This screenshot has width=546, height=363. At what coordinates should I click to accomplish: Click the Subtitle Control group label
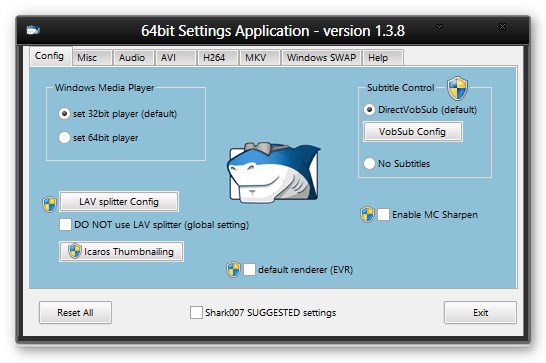point(401,87)
